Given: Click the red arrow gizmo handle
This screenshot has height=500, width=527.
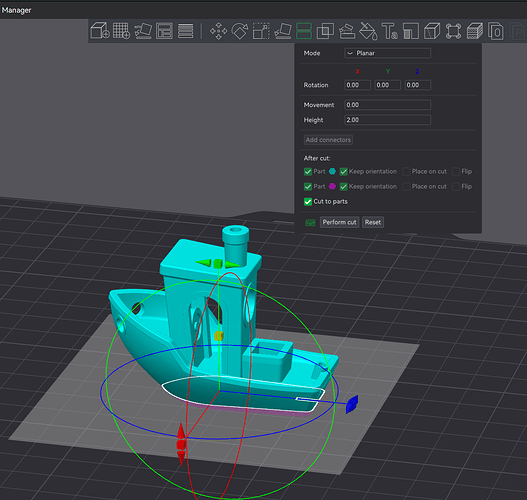Looking at the screenshot, I should coord(181,445).
